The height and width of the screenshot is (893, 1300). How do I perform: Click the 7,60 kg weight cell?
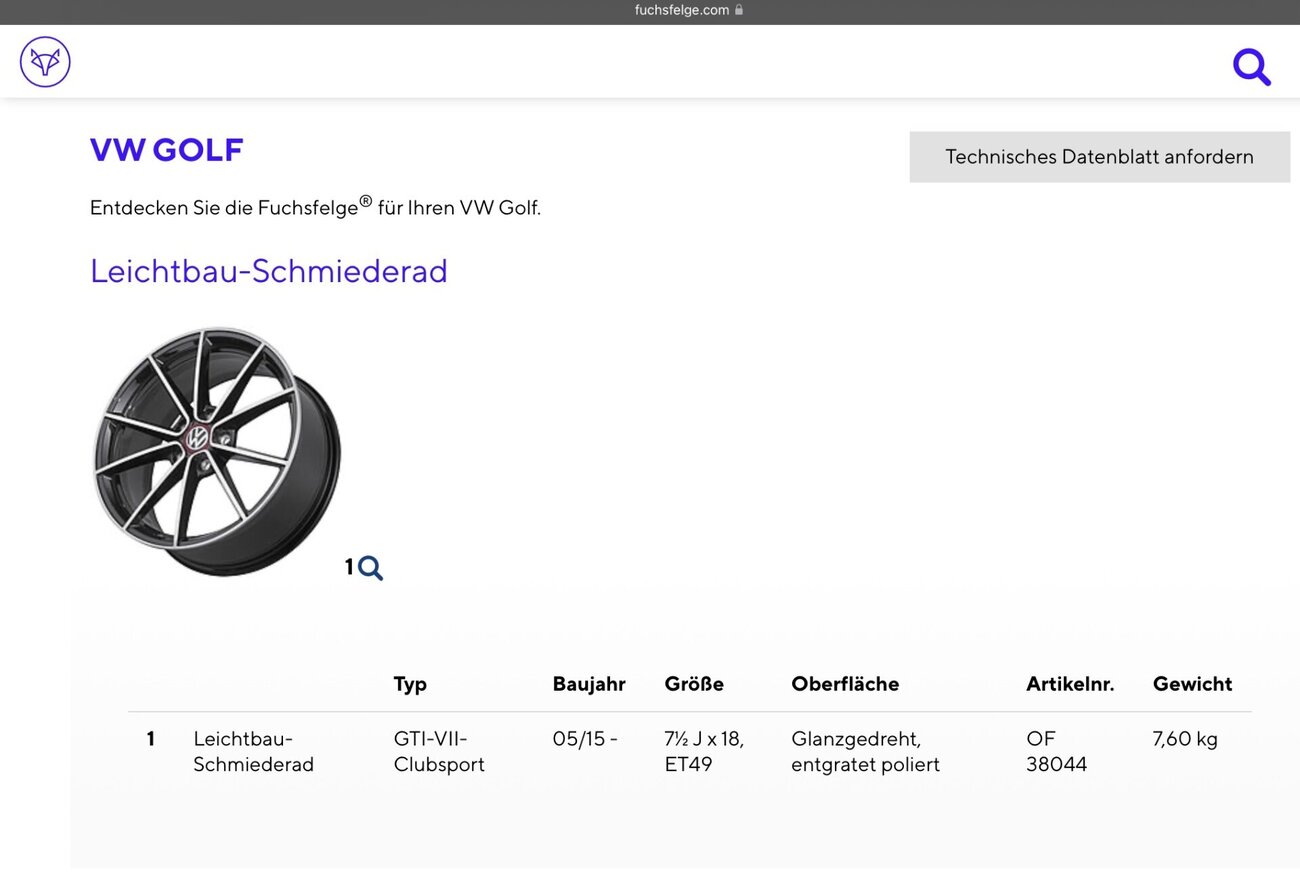point(1185,739)
